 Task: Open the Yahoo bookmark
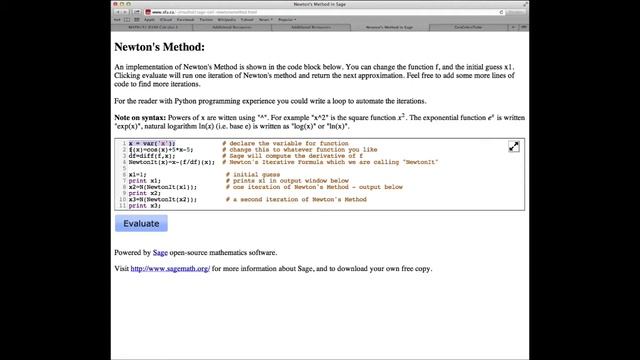247,20
